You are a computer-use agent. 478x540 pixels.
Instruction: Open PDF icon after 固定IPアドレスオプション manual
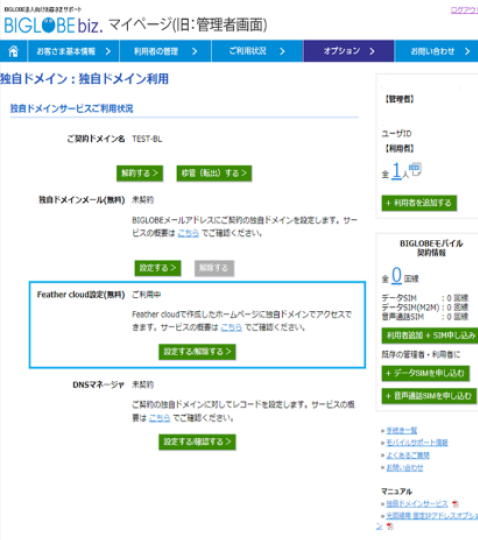pos(390,526)
